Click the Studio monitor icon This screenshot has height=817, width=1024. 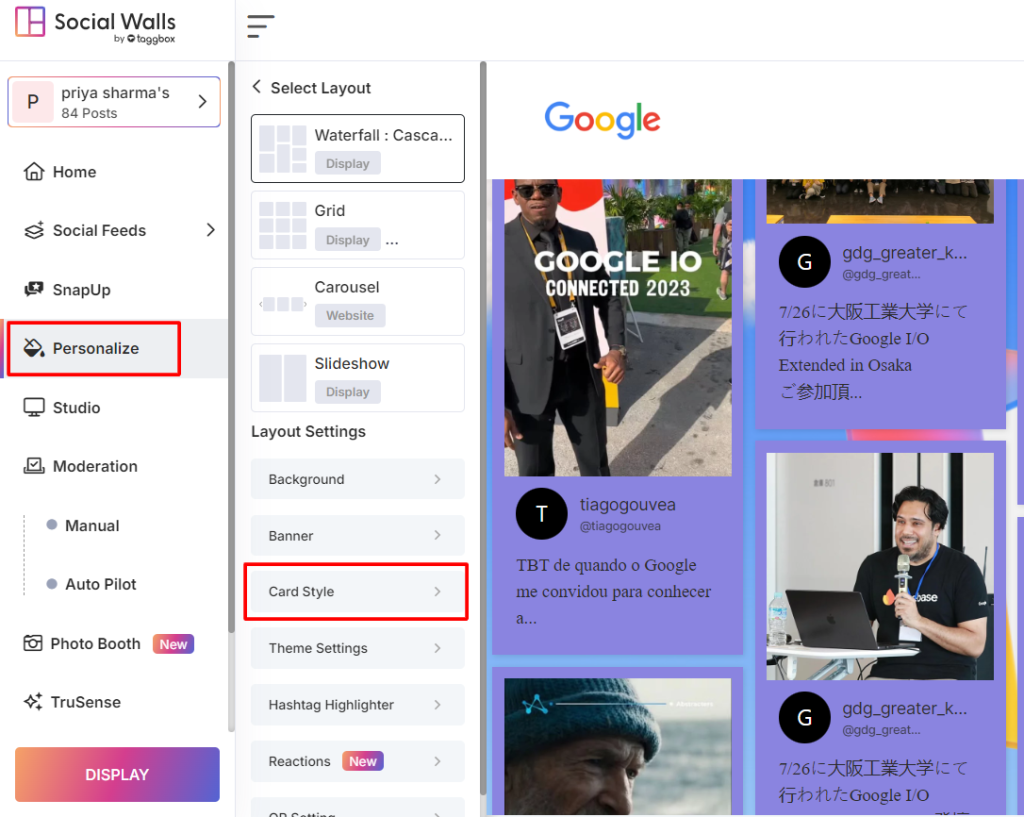tap(34, 408)
